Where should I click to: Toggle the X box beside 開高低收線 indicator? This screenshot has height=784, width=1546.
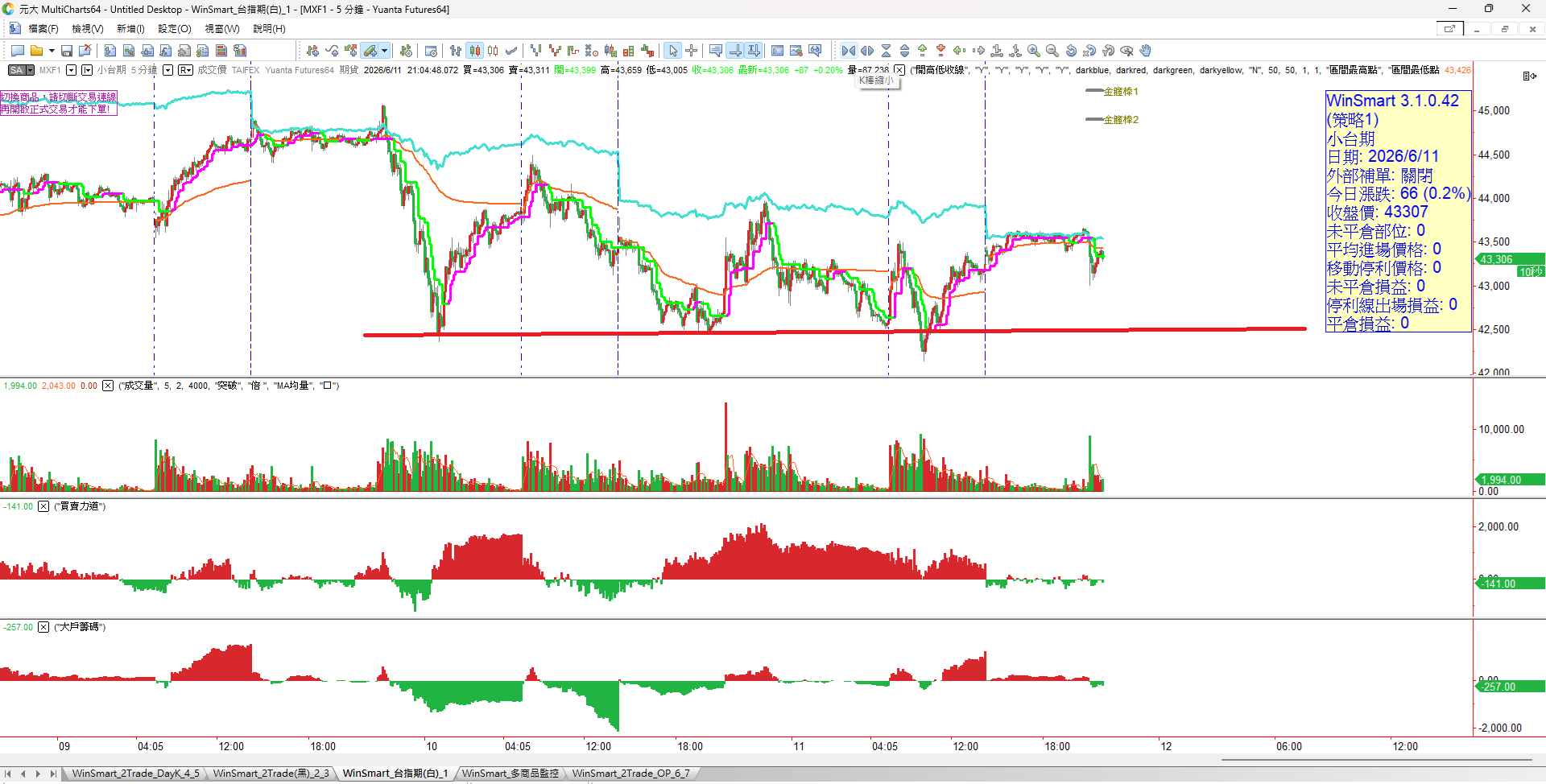899,70
